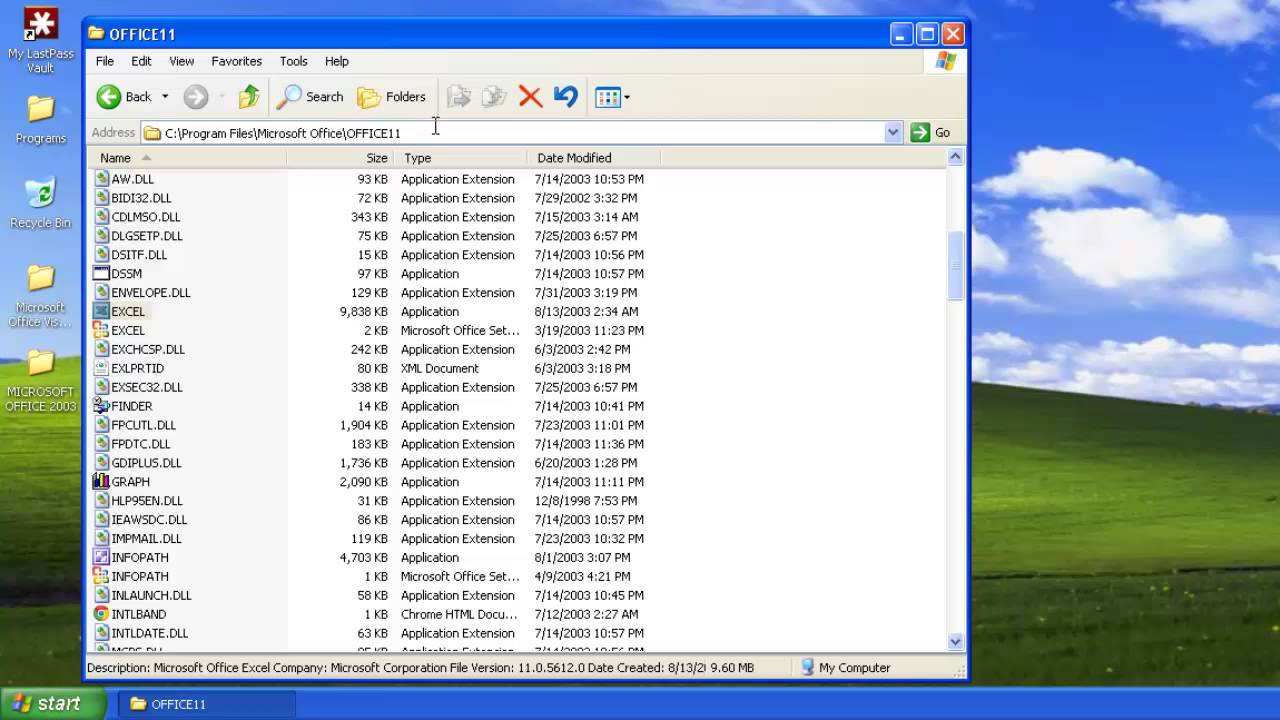Select the file name DSITF.DLL
This screenshot has width=1280, height=720.
pyautogui.click(x=139, y=255)
